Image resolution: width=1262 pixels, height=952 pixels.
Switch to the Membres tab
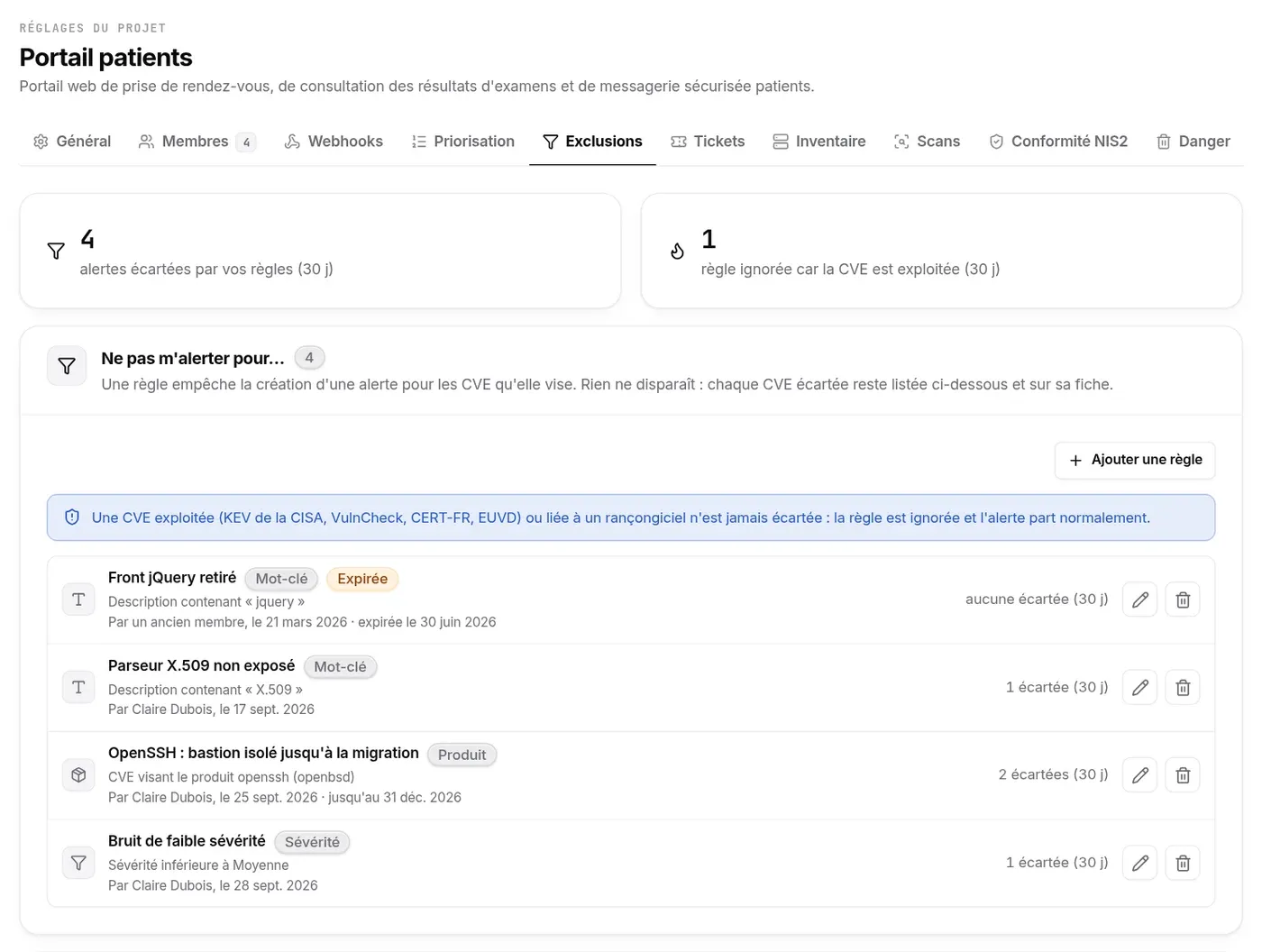[197, 142]
